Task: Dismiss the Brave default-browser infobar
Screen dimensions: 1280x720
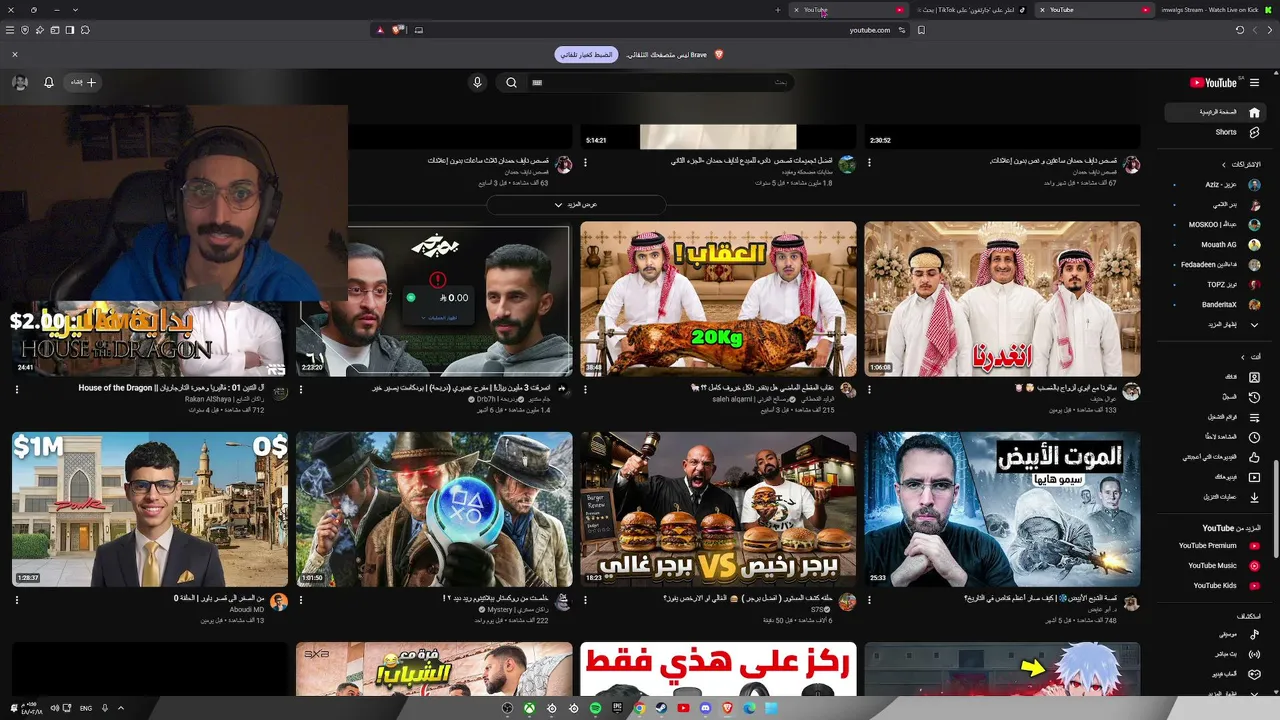Action: pyautogui.click(x=15, y=55)
